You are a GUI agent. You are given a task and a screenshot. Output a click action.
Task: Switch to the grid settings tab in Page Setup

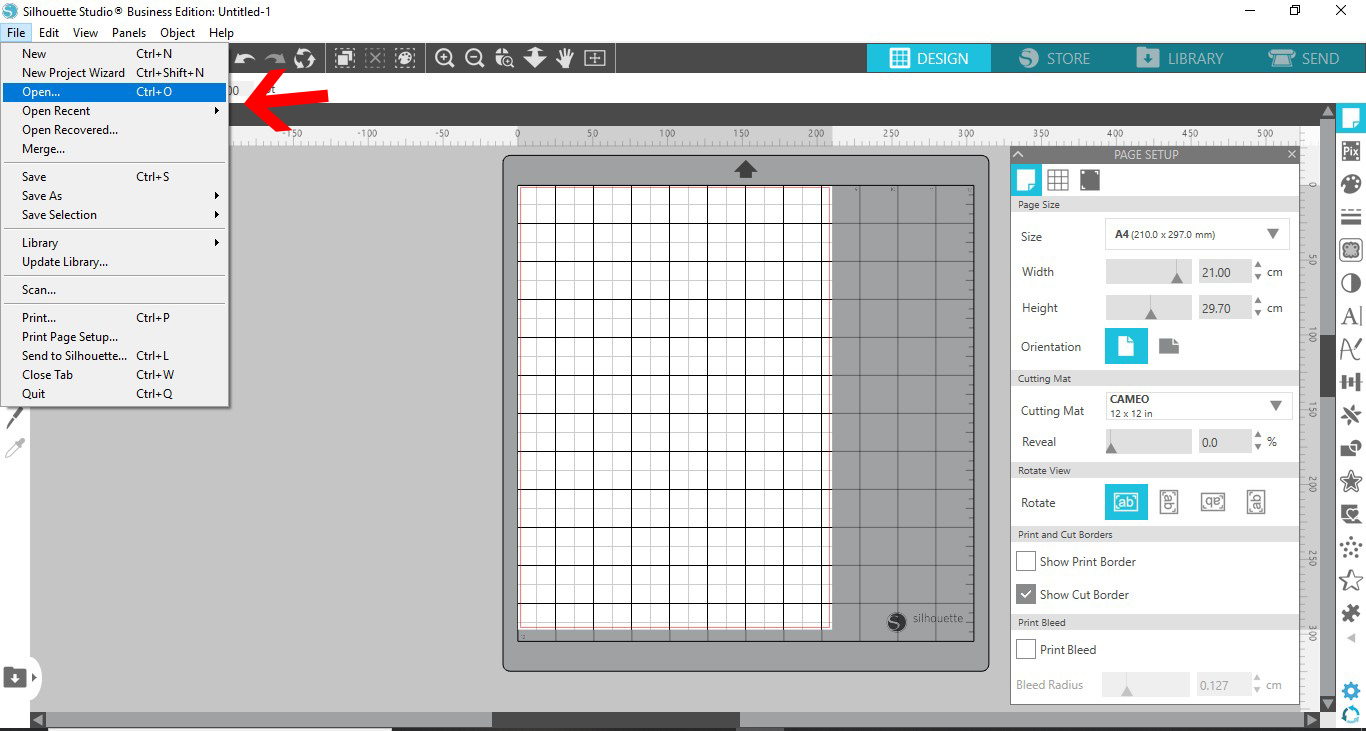[x=1058, y=180]
